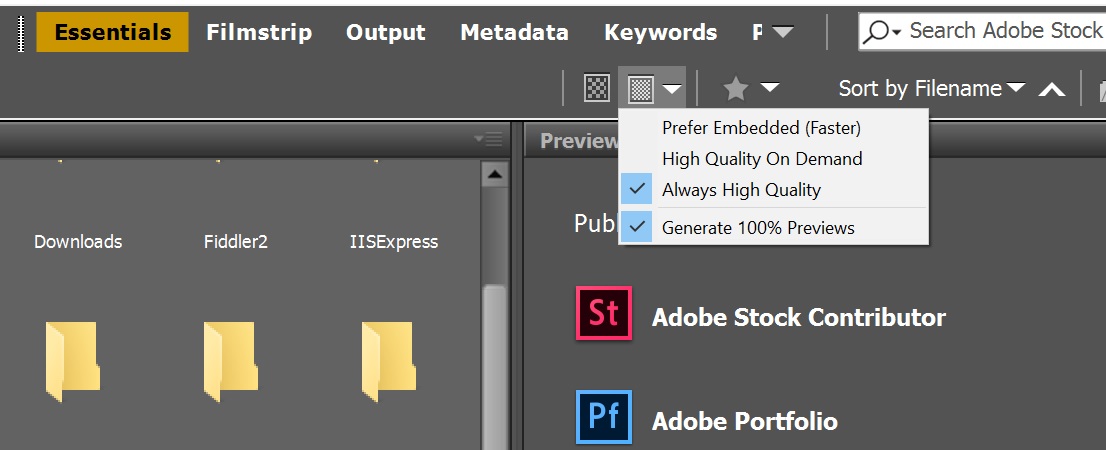Viewport: 1106px width, 450px height.
Task: Click the thumbnail quality options icon
Action: tap(652, 88)
